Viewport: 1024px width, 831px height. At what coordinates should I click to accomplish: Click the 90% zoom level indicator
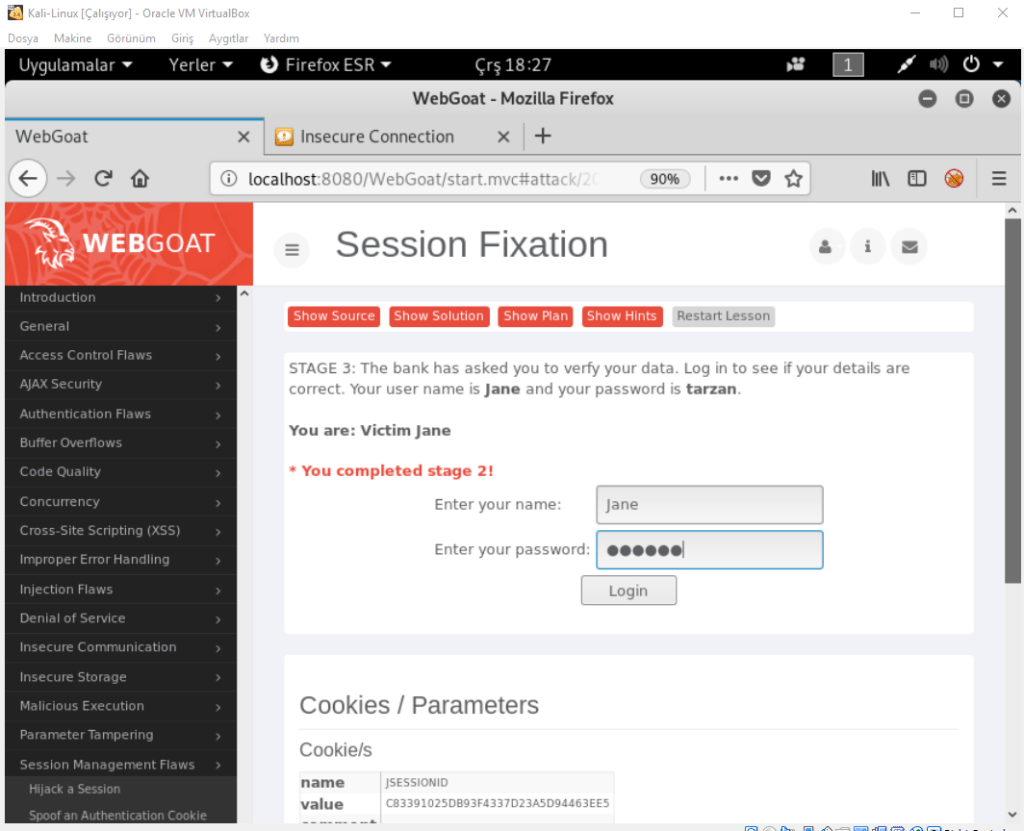click(664, 179)
